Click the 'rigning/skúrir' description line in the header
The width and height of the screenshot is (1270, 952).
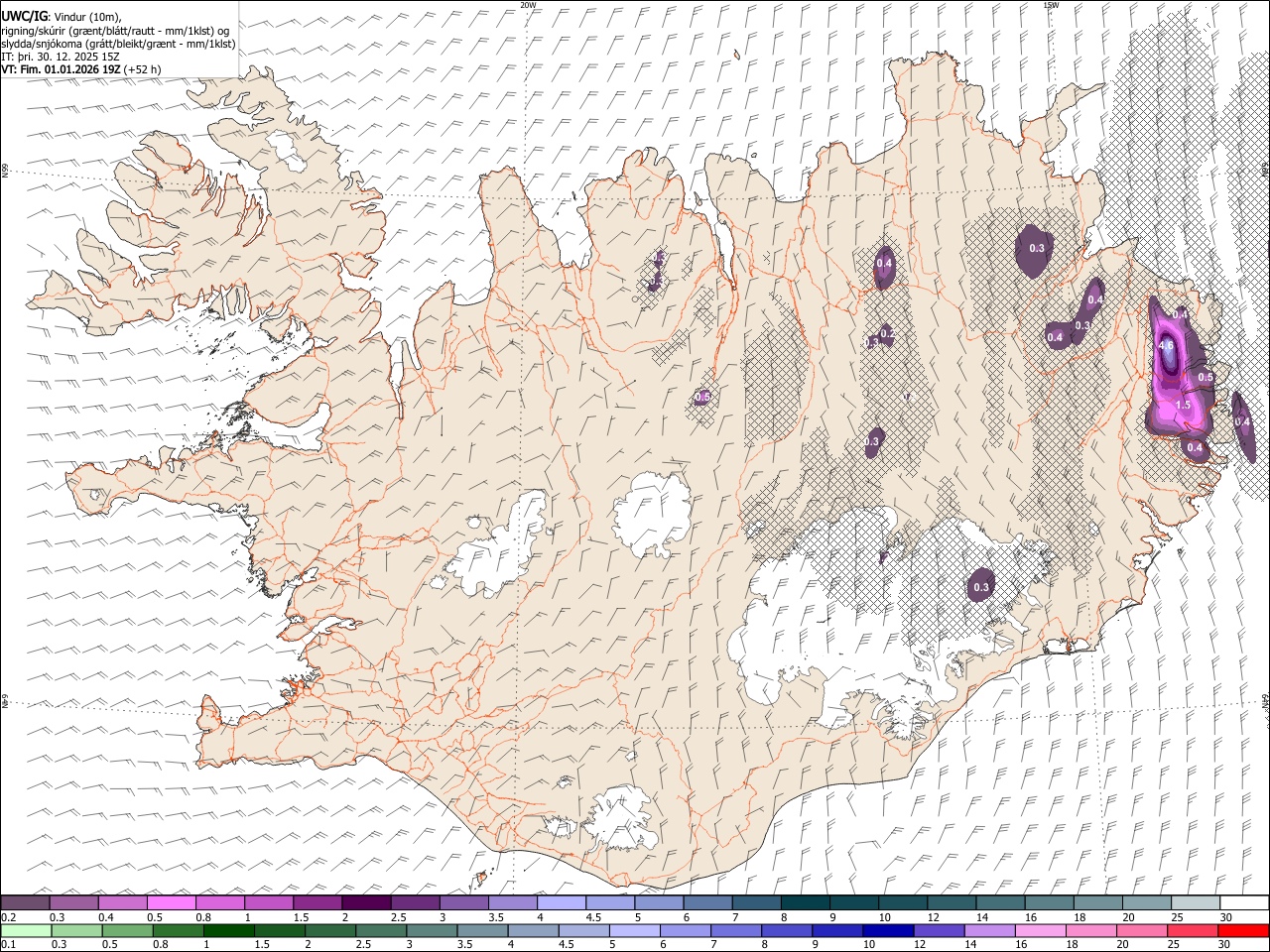pyautogui.click(x=115, y=30)
